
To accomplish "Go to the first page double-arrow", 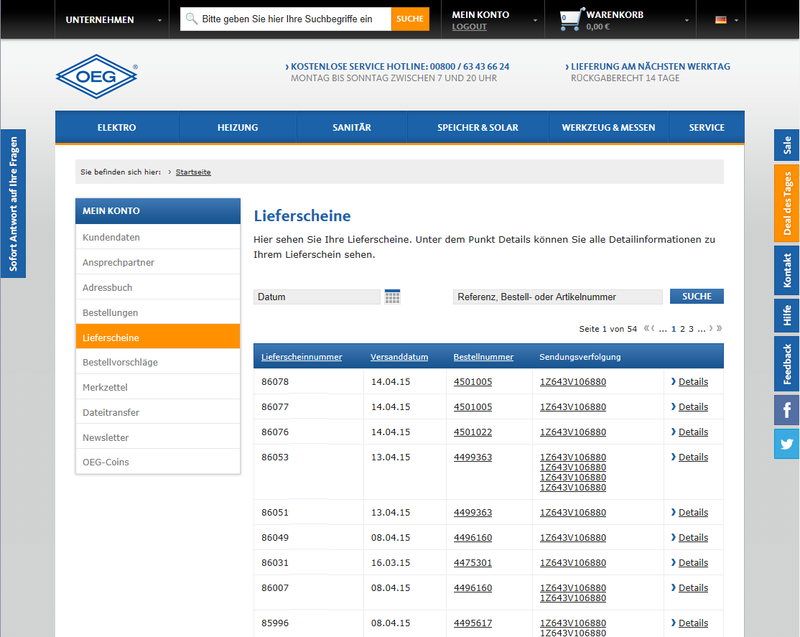I will (x=648, y=328).
